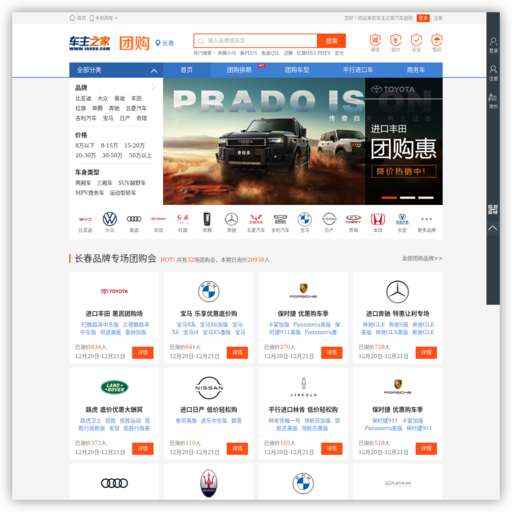Click the 注册 link in the top bar
Viewport: 512px width, 512px height.
click(x=438, y=18)
